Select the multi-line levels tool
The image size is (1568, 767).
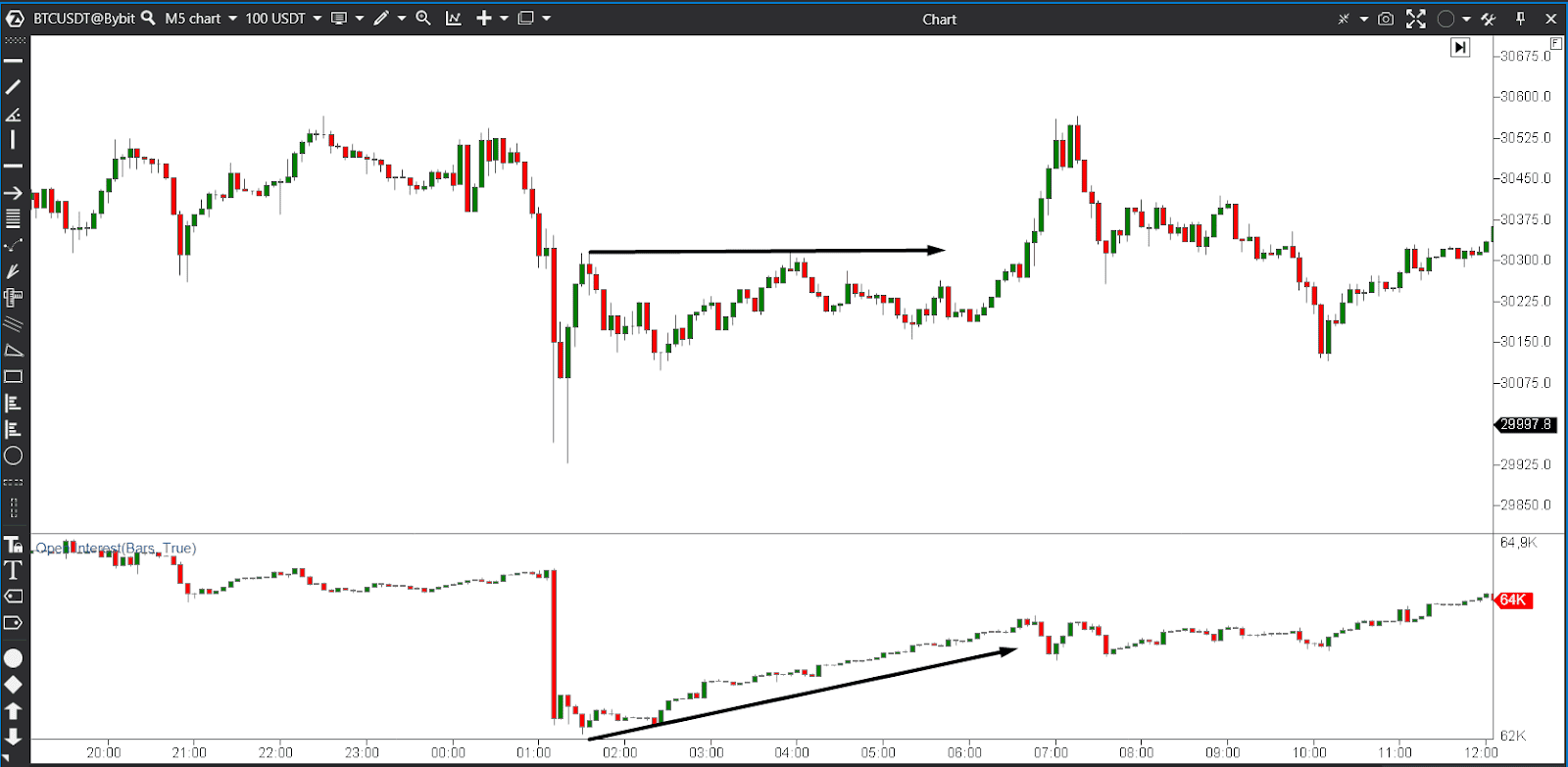click(x=13, y=218)
